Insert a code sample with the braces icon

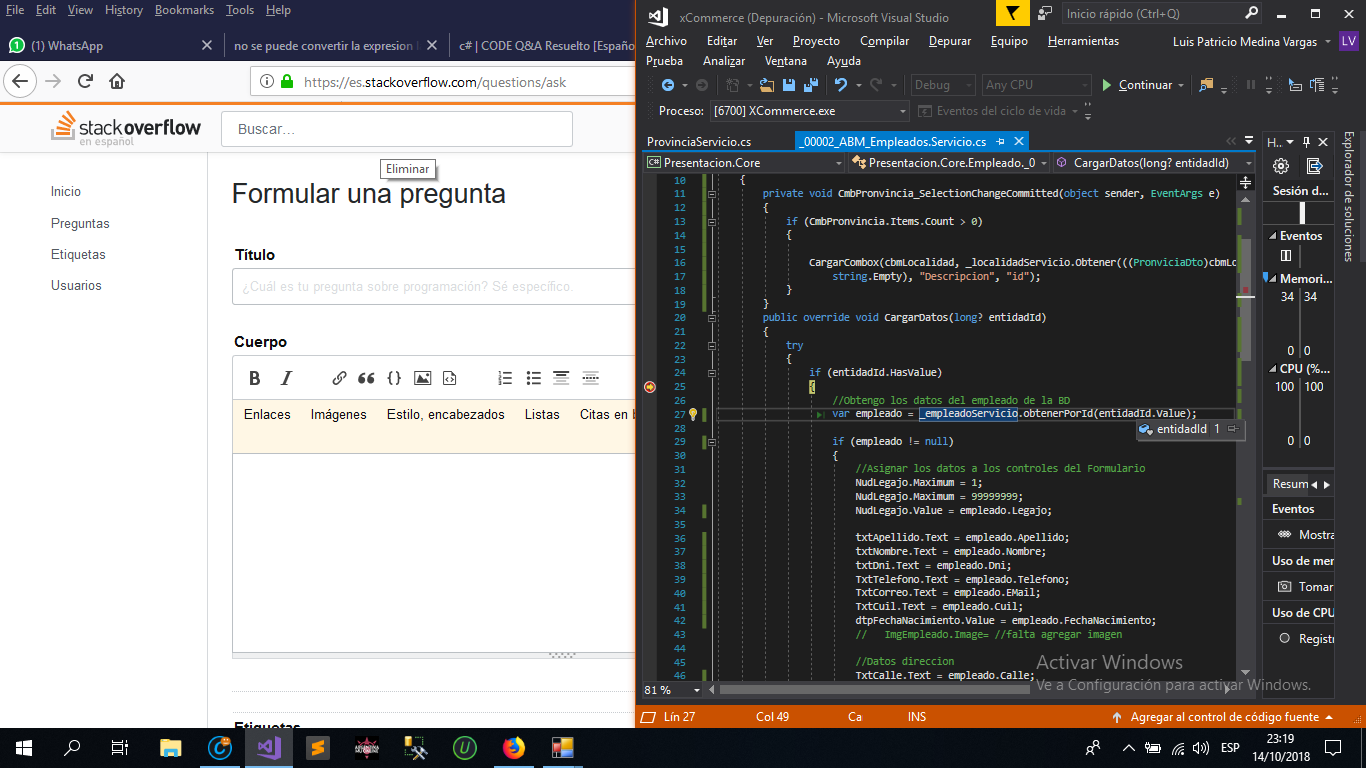point(394,378)
